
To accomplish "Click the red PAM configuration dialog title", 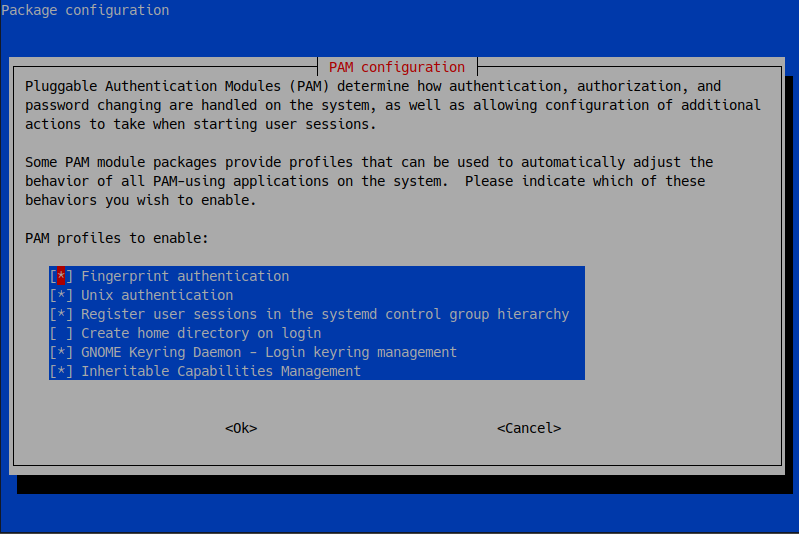I will [397, 67].
